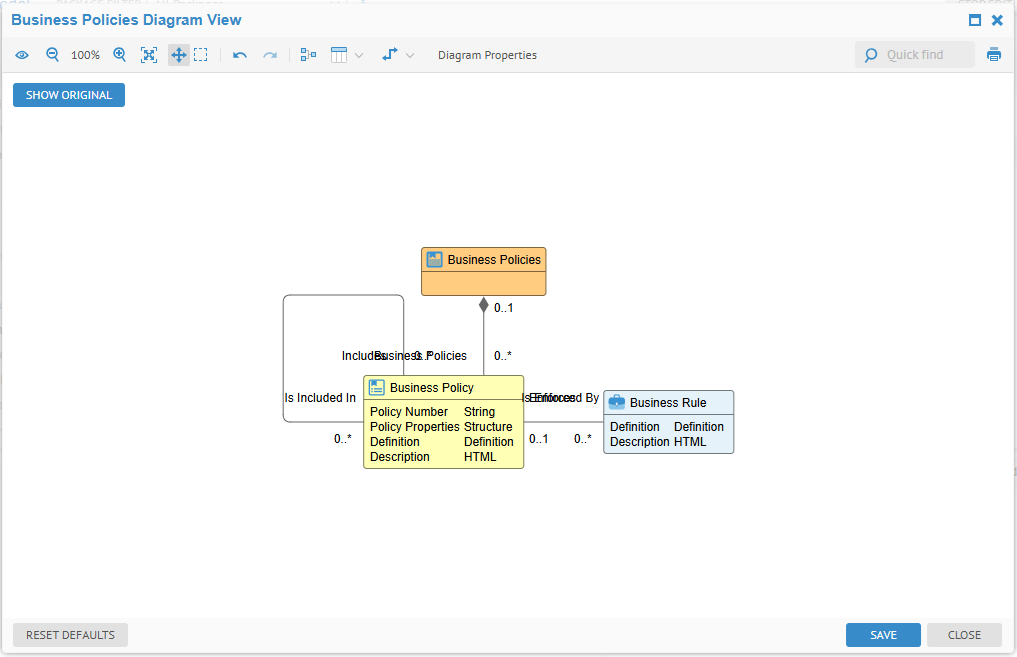Click the Quick find search field
This screenshot has width=1017, height=657.
click(925, 55)
